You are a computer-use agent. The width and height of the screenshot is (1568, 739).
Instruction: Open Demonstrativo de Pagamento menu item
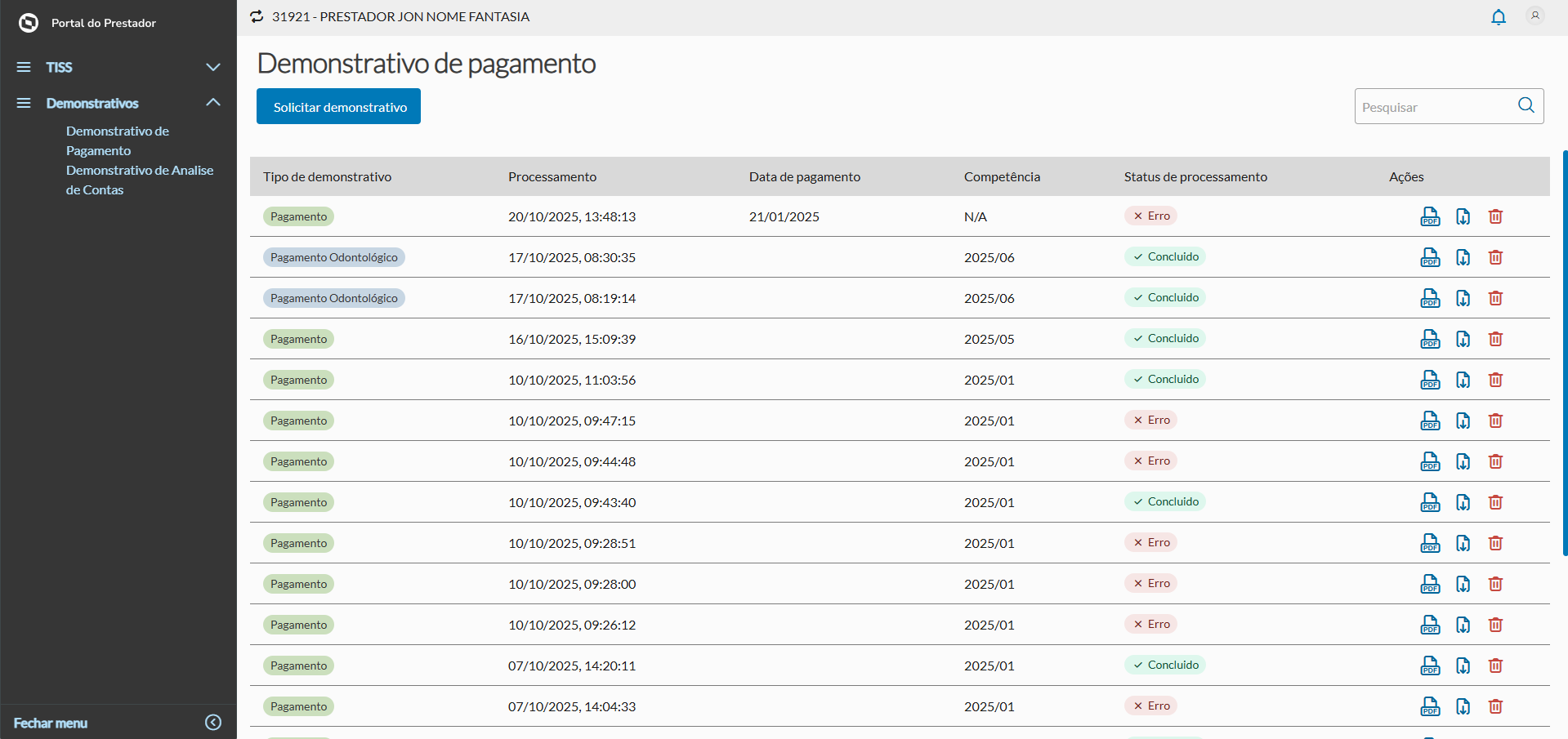[x=118, y=140]
